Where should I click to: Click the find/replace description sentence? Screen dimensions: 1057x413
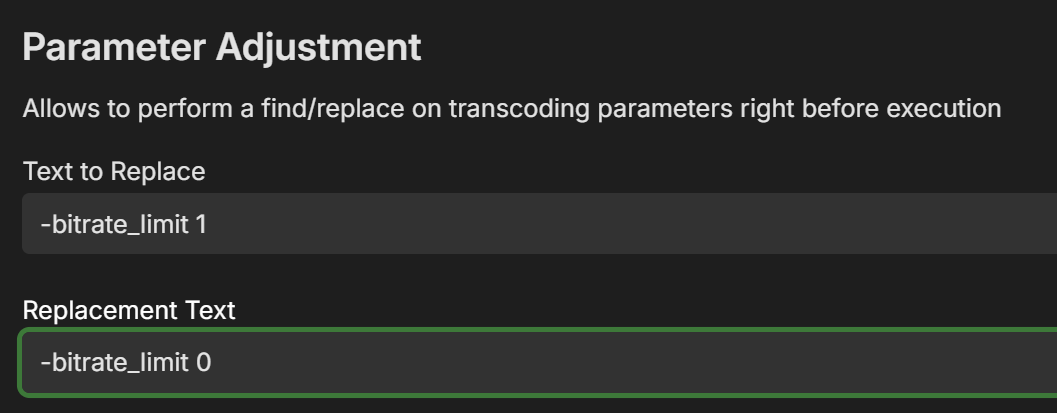[511, 108]
